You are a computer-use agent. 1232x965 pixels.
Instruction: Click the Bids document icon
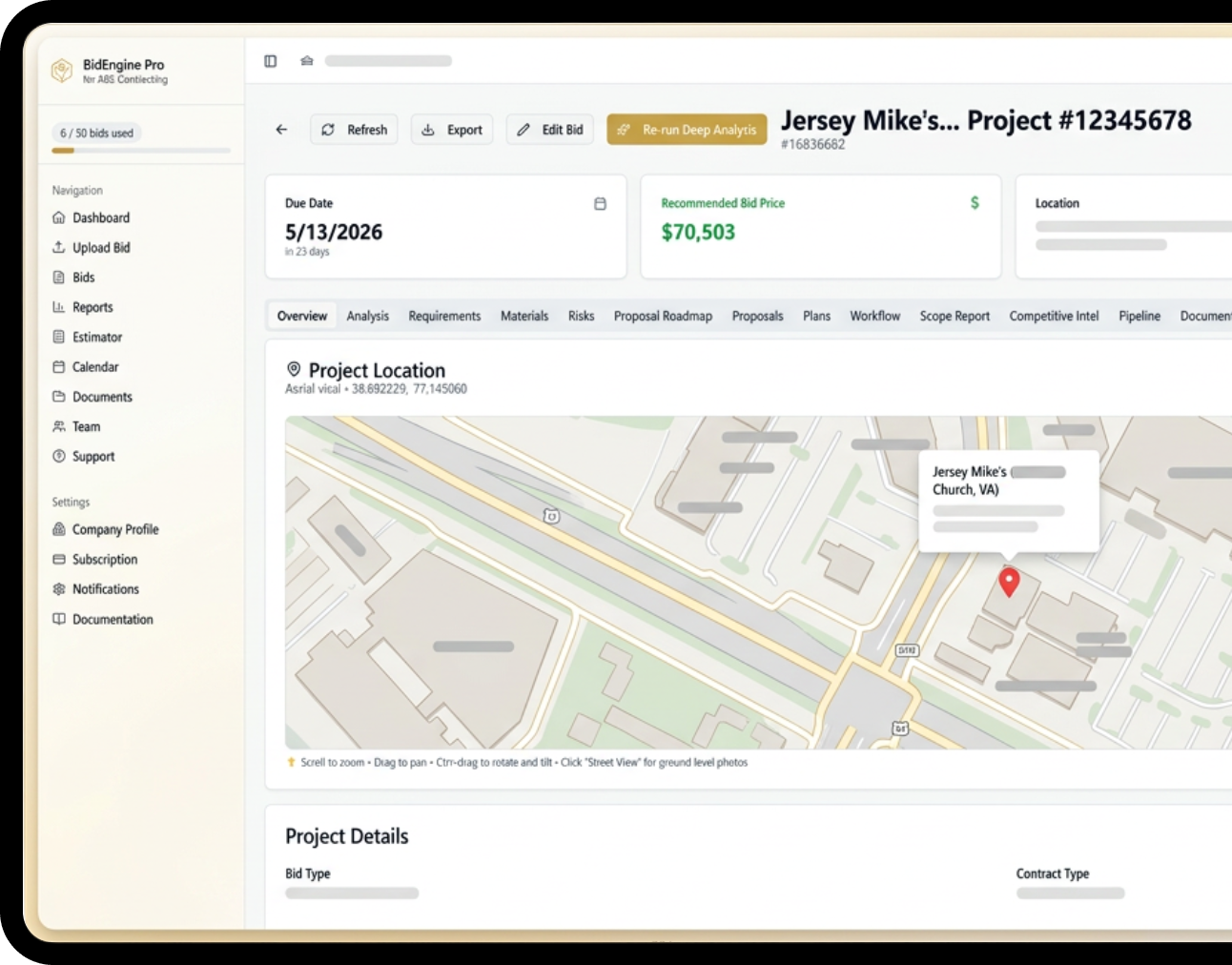(x=59, y=277)
